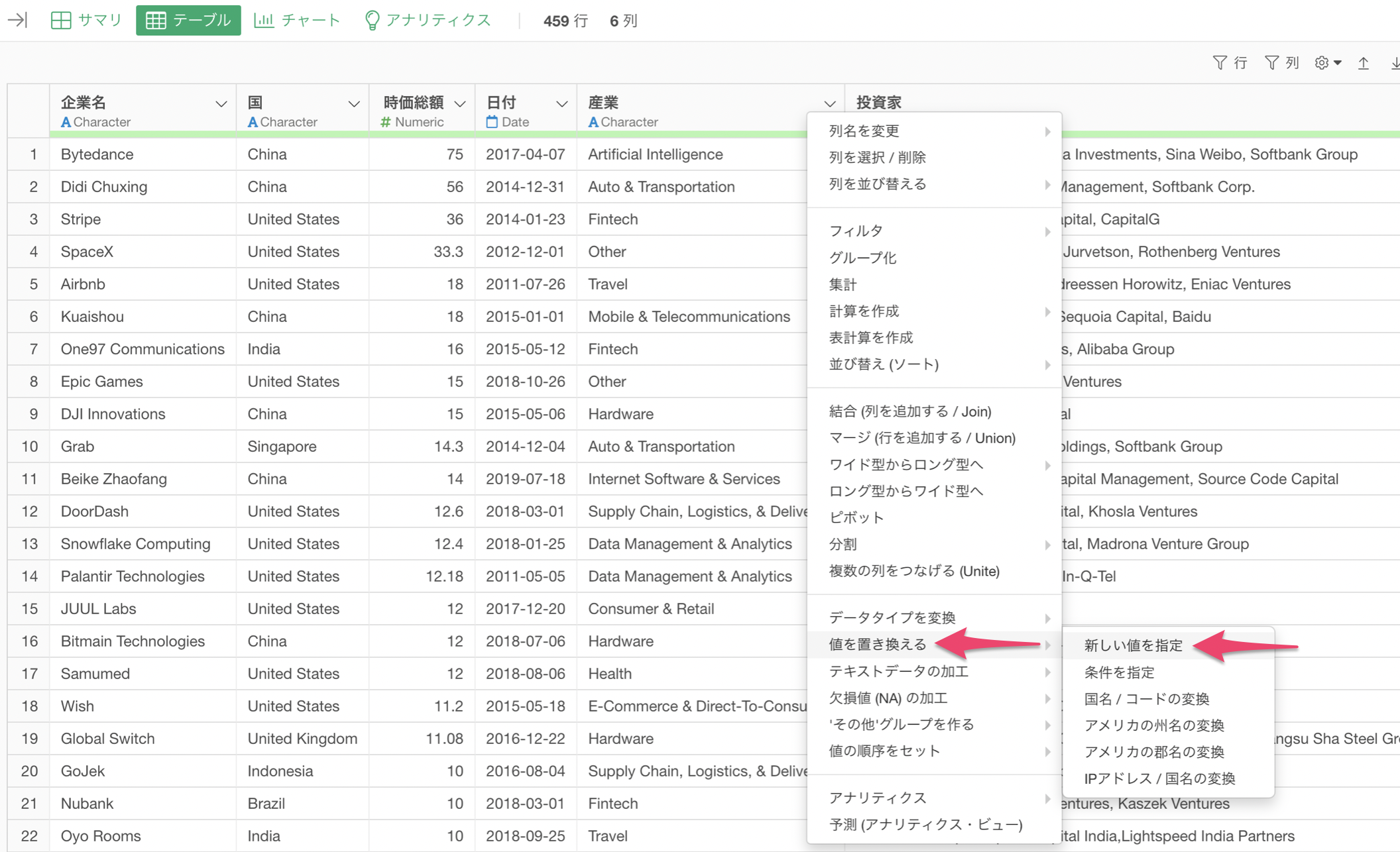1400x852 pixels.
Task: Choose アメリカの州名の変換 submenu item
Action: tap(1168, 725)
